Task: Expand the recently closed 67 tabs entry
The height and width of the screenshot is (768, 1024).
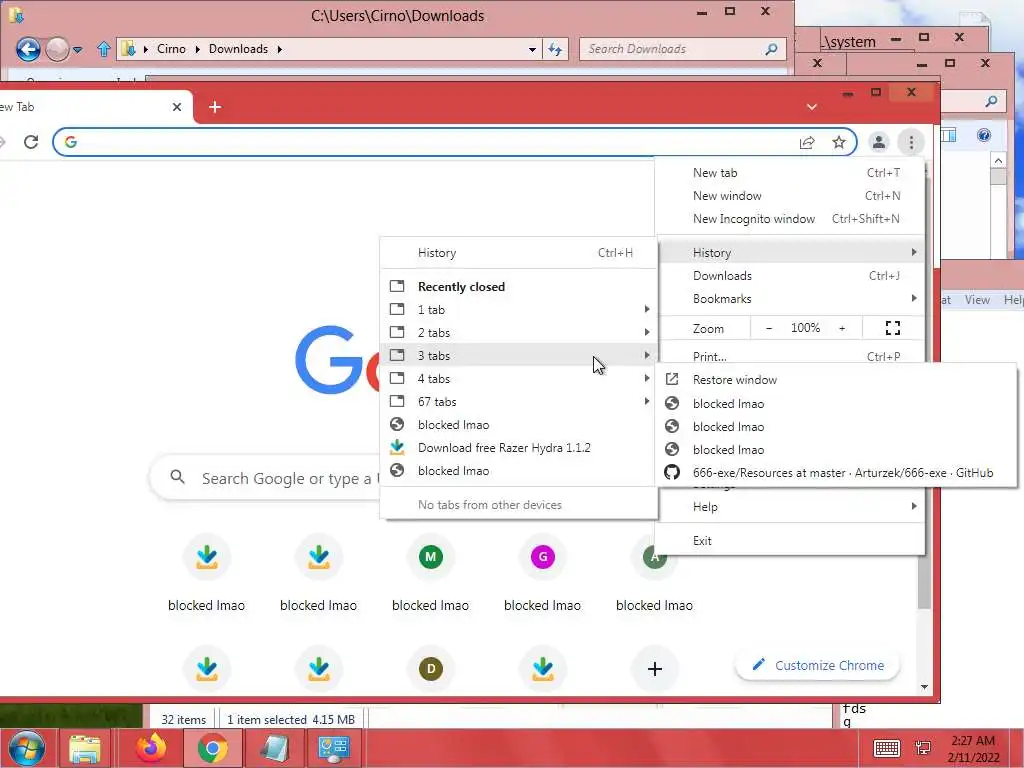Action: coord(519,402)
